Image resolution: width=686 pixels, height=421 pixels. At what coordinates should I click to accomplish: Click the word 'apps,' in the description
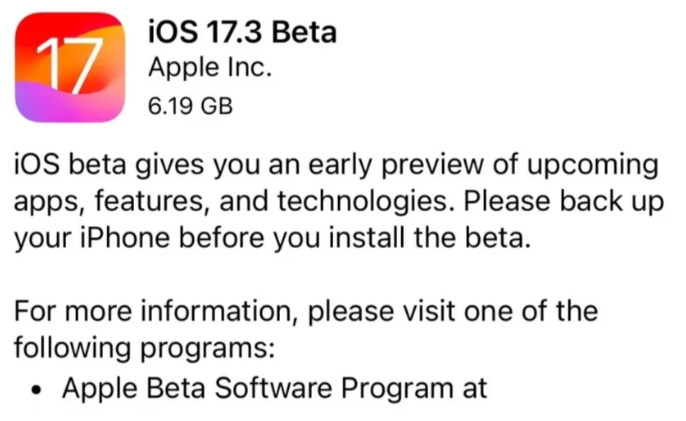click(x=48, y=201)
